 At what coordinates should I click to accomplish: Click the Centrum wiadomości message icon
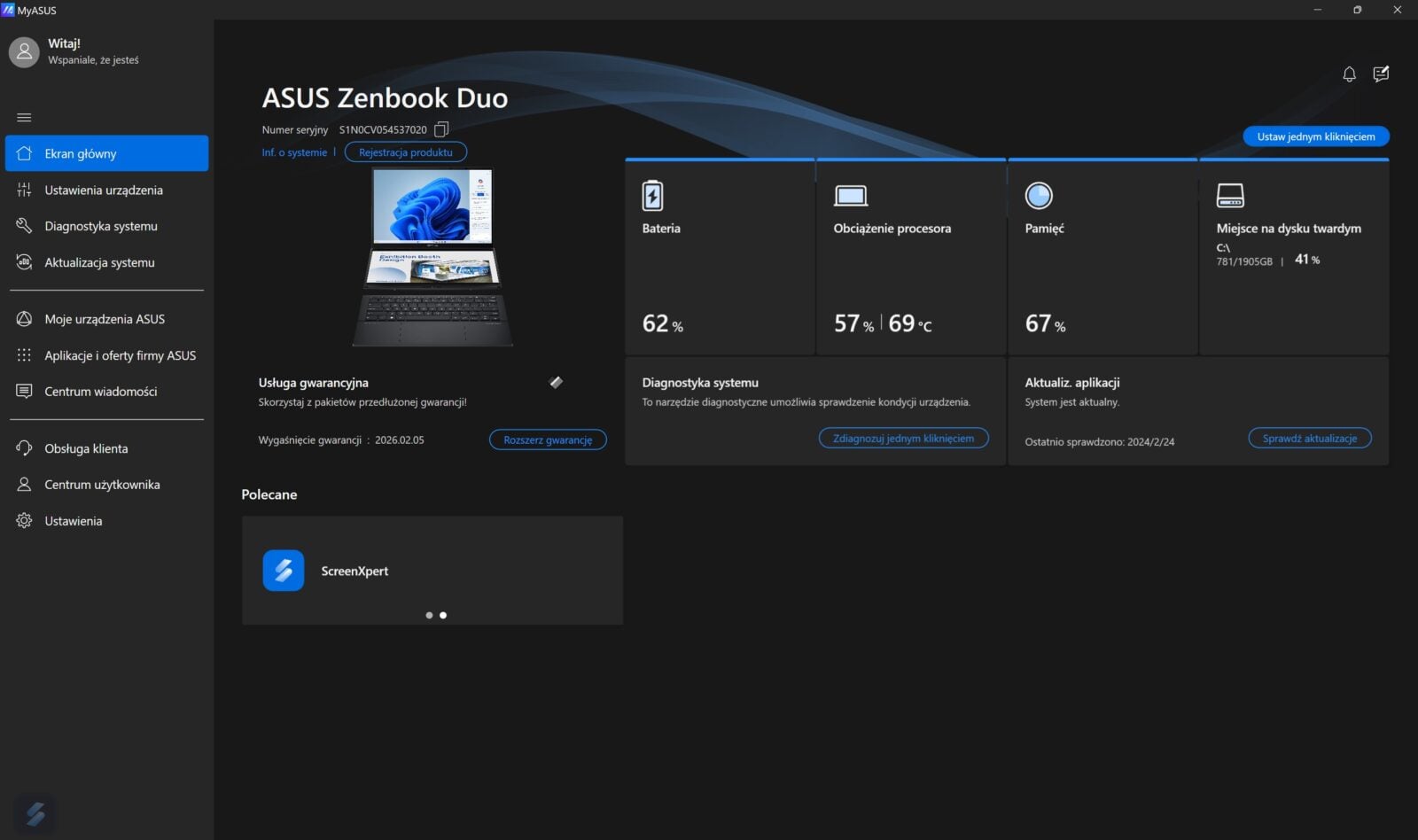(24, 391)
